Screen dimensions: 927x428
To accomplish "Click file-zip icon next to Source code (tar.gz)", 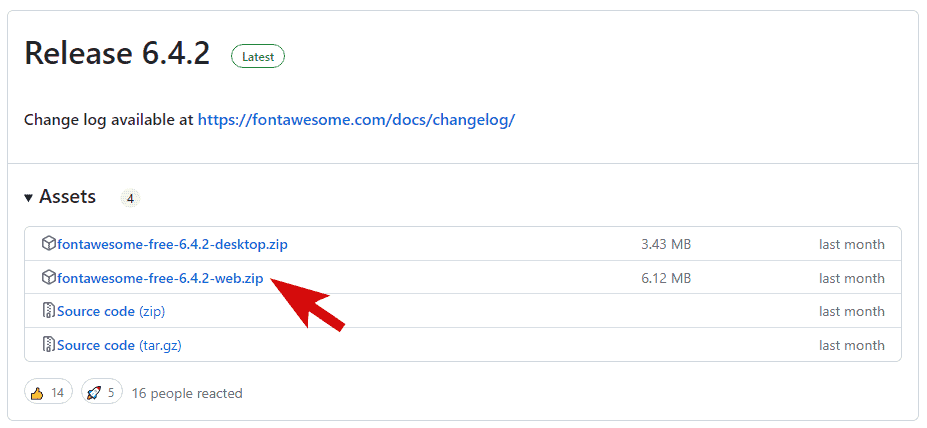I will pyautogui.click(x=48, y=345).
